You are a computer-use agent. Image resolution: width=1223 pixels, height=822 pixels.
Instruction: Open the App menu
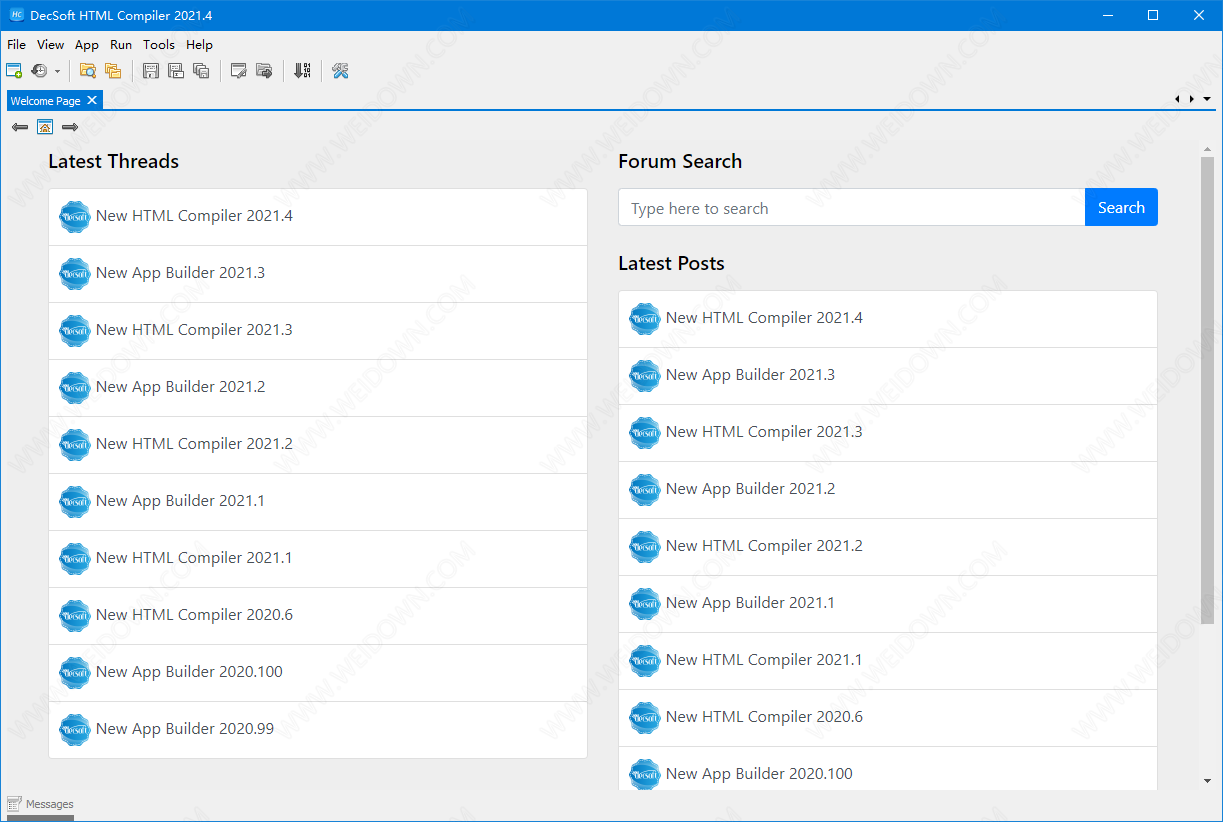tap(87, 44)
